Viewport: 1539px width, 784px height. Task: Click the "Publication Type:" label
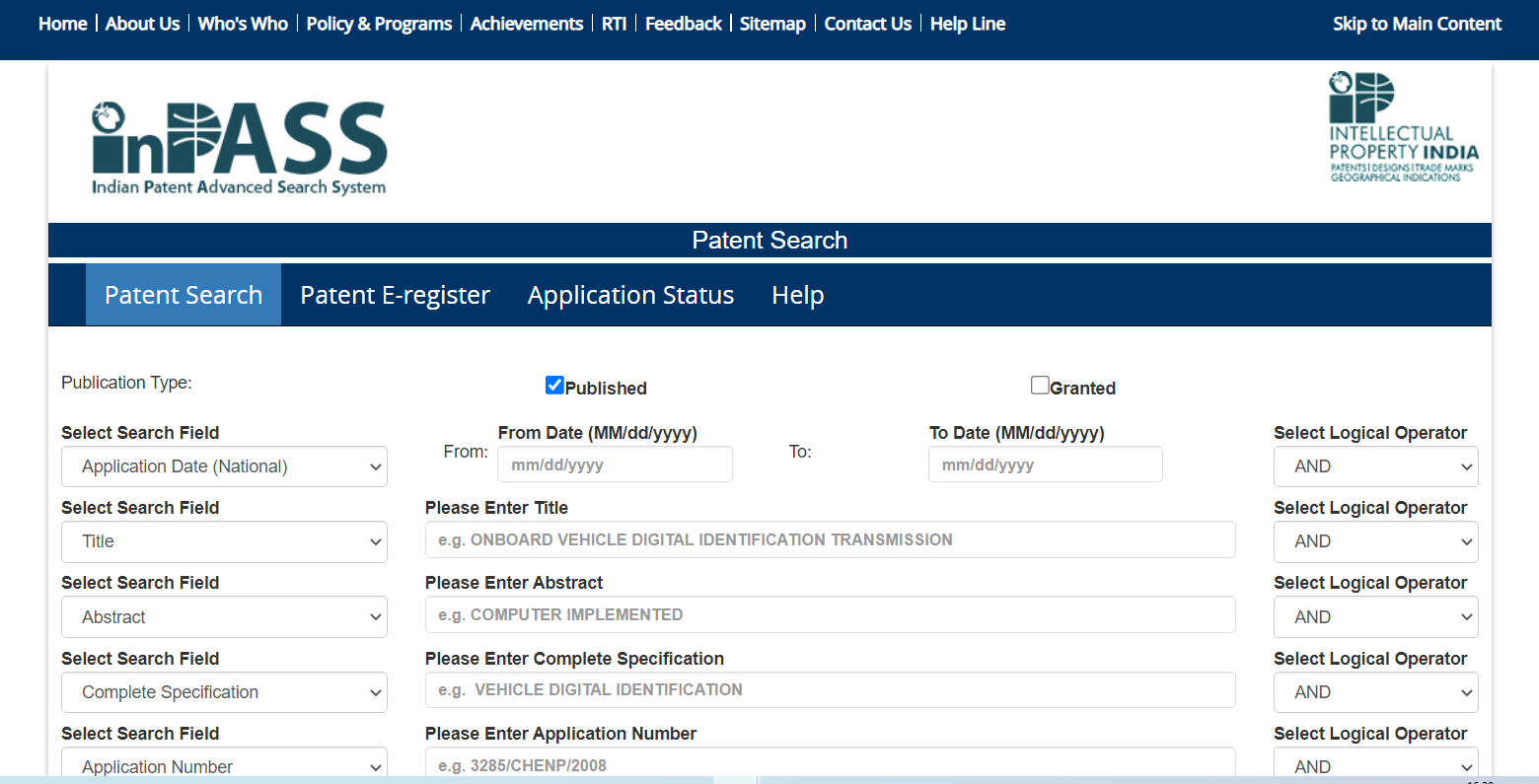click(x=126, y=383)
